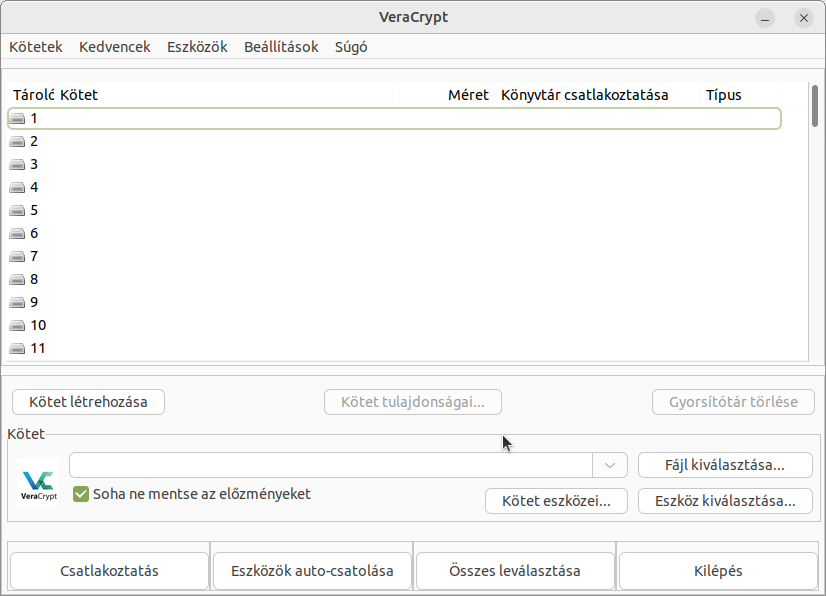Select slot number 11 text

point(38,348)
